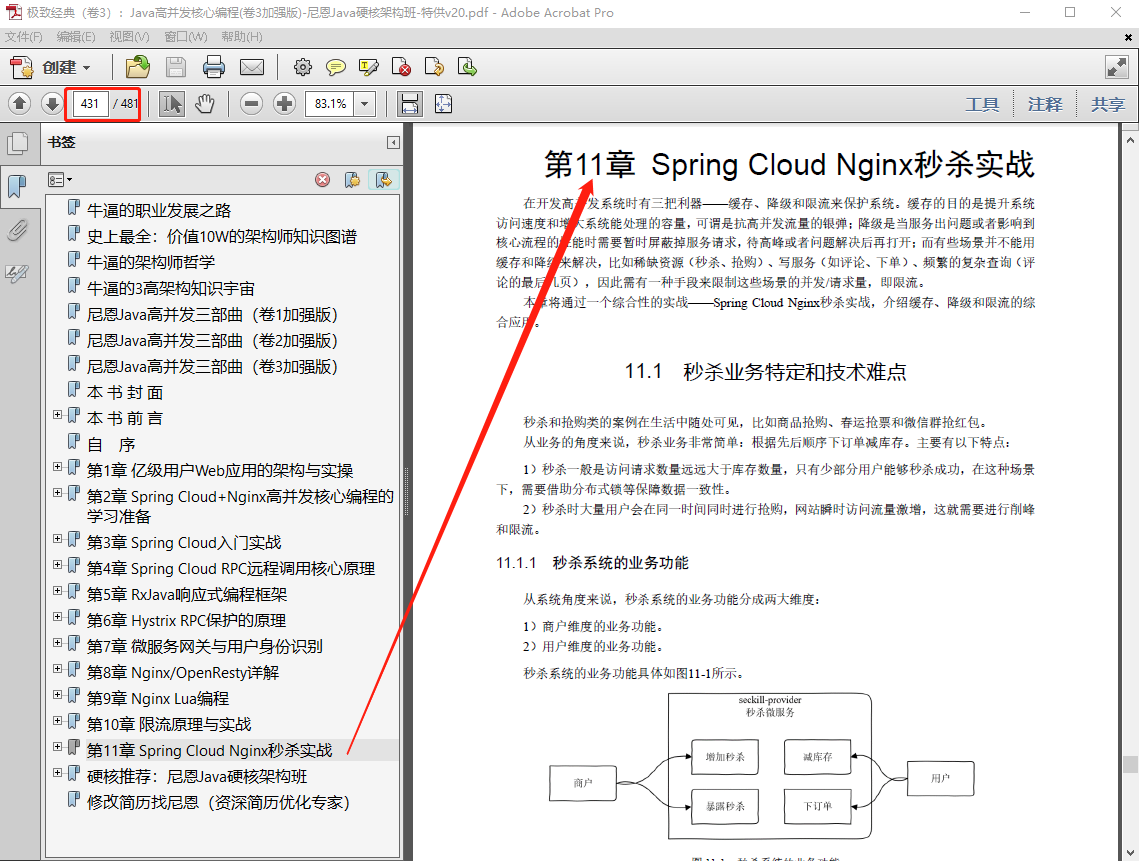This screenshot has height=861, width=1139.
Task: Toggle read mode icon in the toolbar
Action: pos(1116,68)
